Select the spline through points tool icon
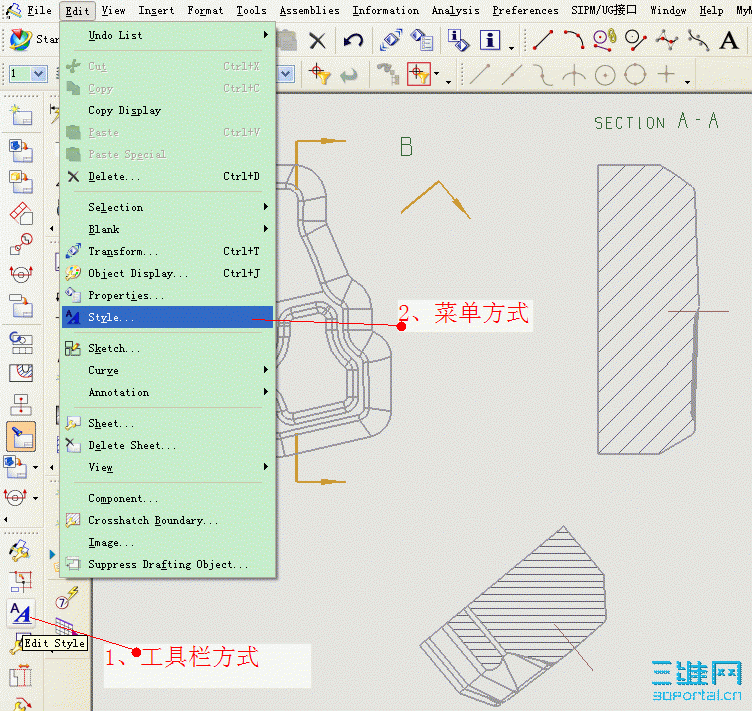This screenshot has width=752, height=711. coord(667,40)
